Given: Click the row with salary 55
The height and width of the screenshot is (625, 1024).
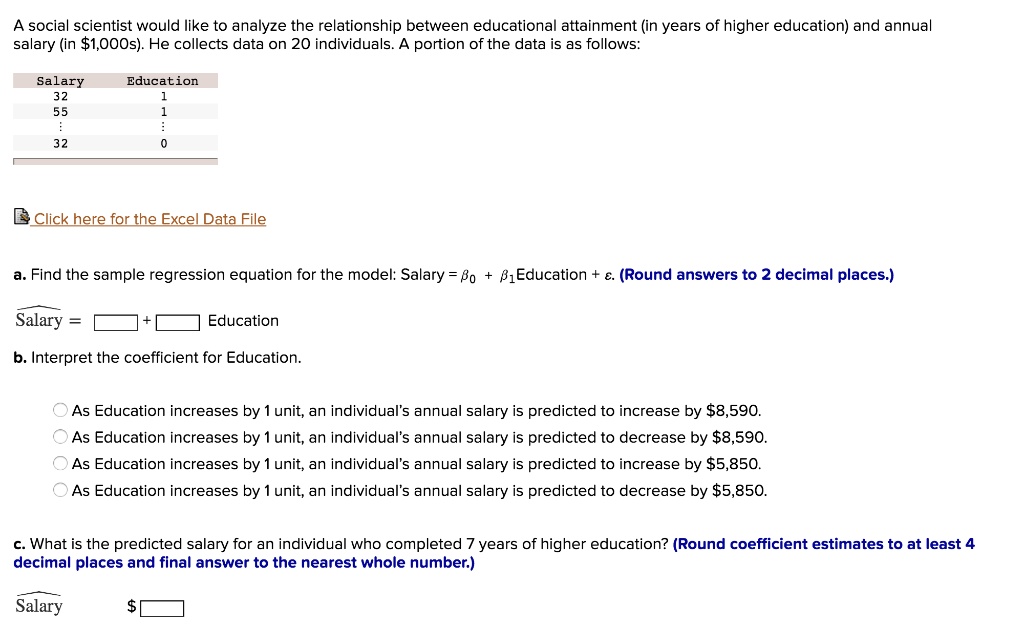Looking at the screenshot, I should coord(61,111).
